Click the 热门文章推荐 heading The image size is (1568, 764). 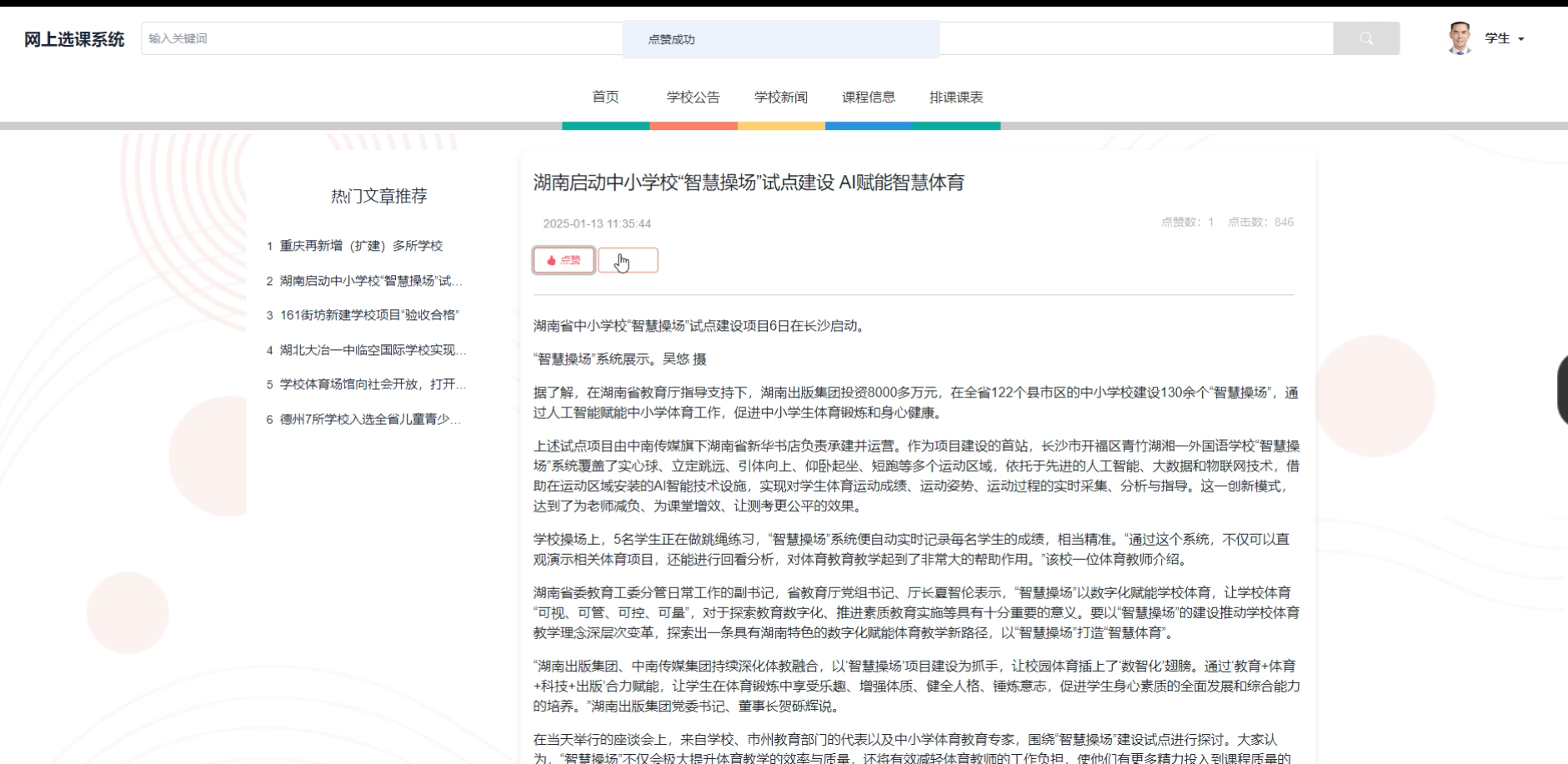point(378,196)
